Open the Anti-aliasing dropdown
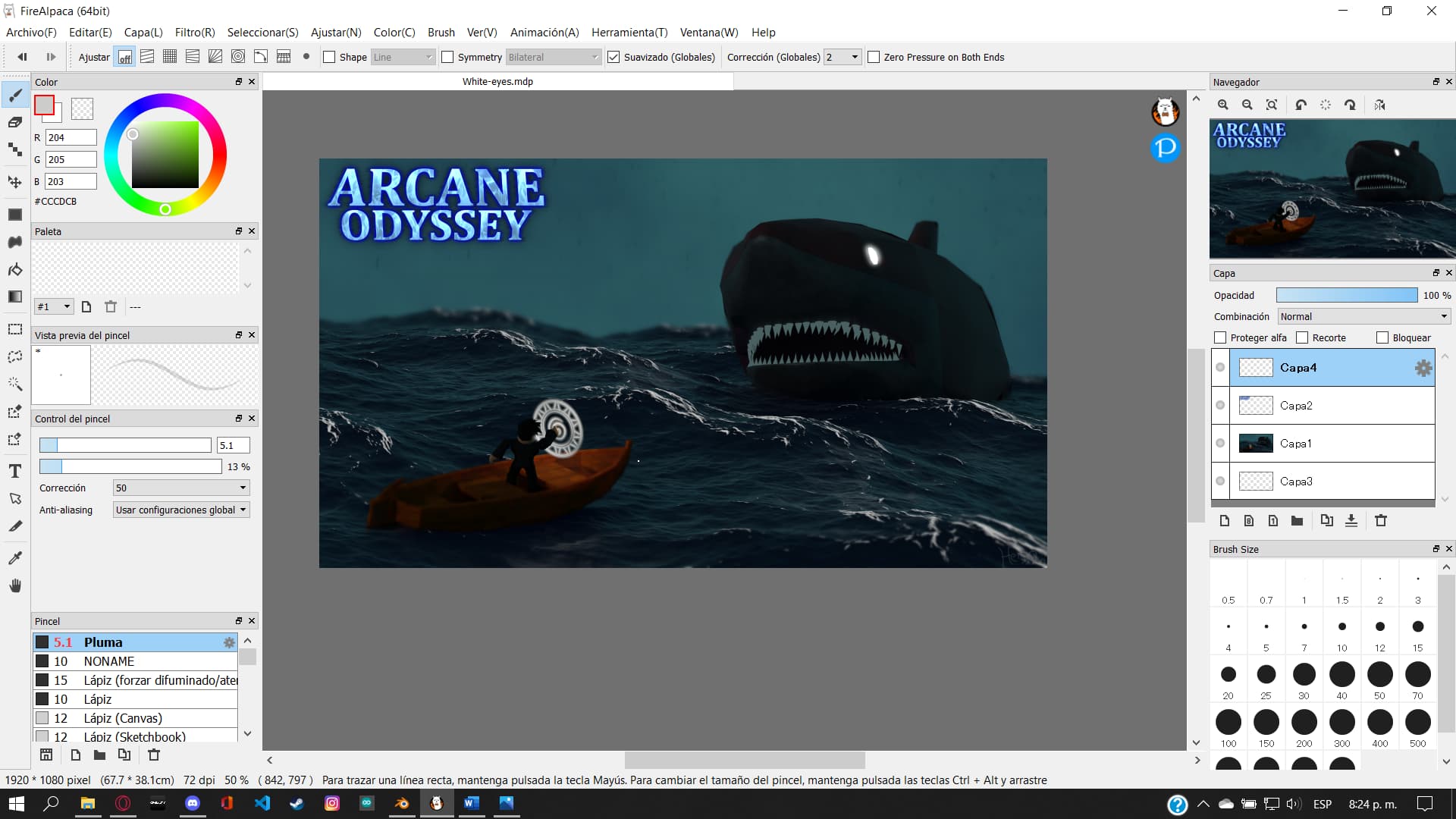Screen dimensions: 1456x819 181,510
